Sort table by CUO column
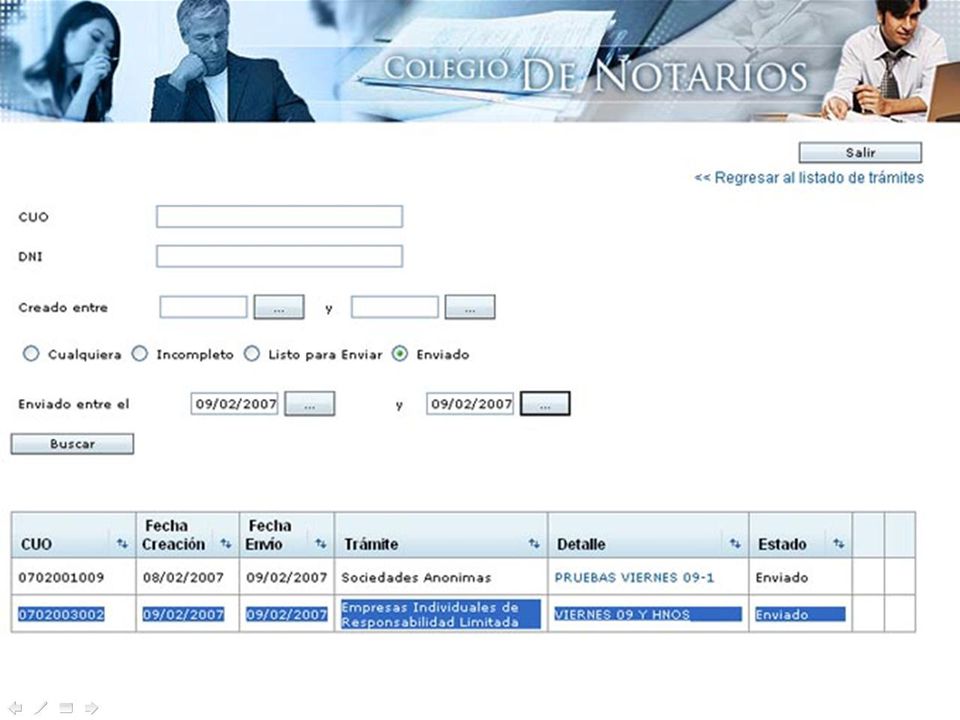Viewport: 960px width, 720px height. click(122, 544)
